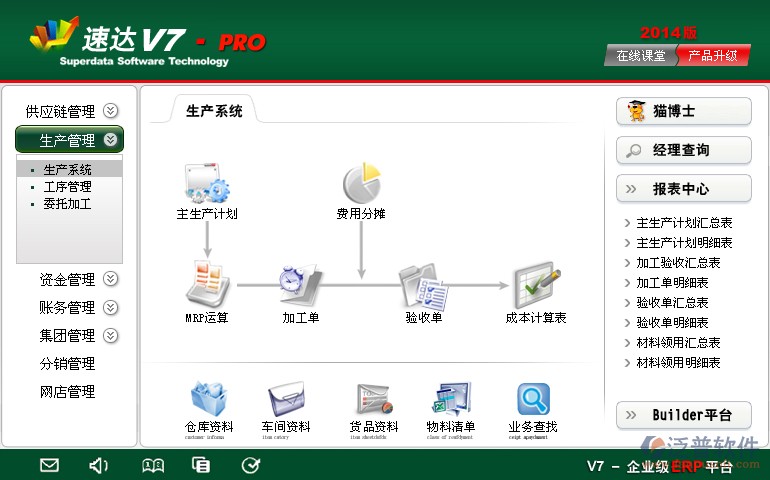The image size is (770, 480).
Task: Click the open book icon in bottom bar
Action: (153, 465)
